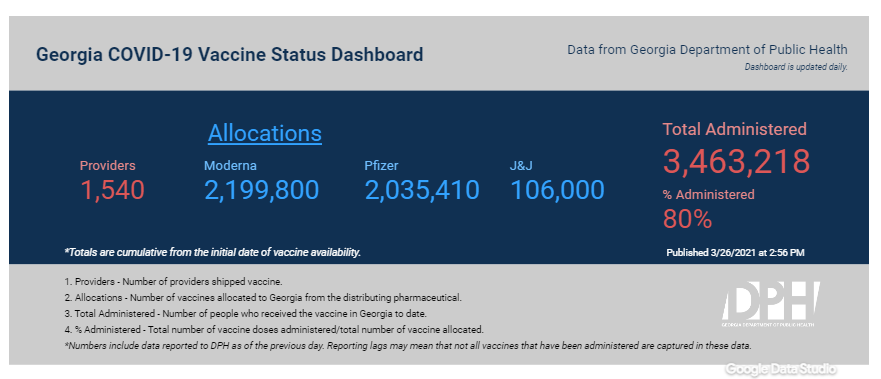Select the Providers count 1,540
Viewport: 881px width, 379px height.
click(x=112, y=190)
